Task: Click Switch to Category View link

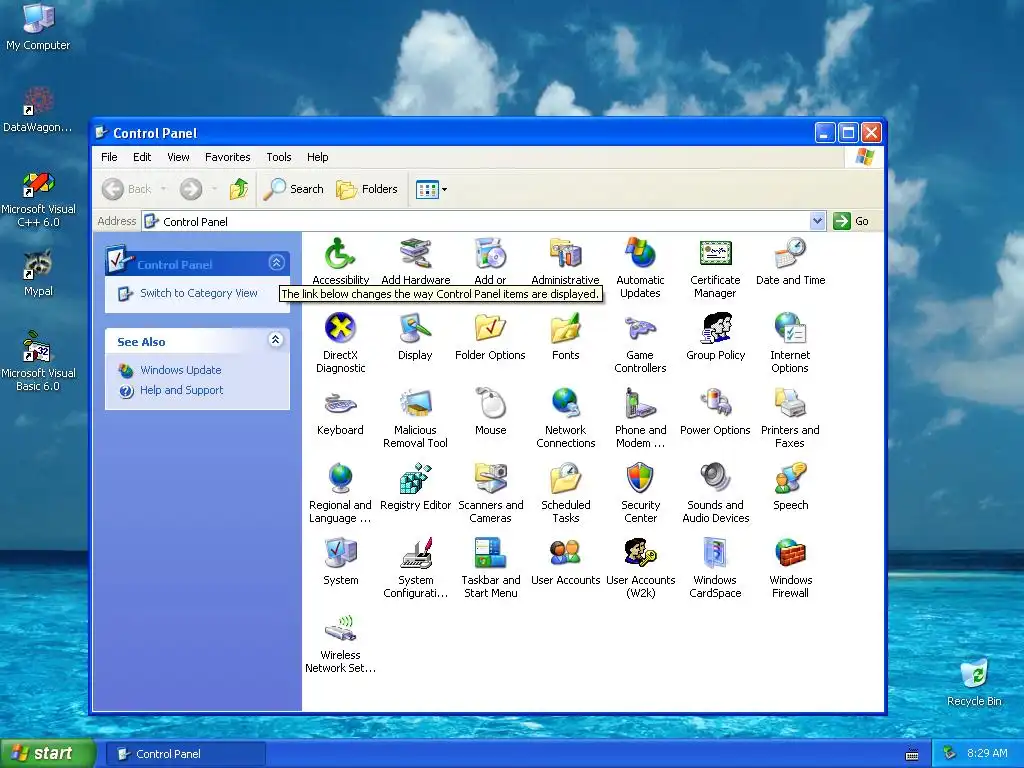Action: (x=199, y=293)
